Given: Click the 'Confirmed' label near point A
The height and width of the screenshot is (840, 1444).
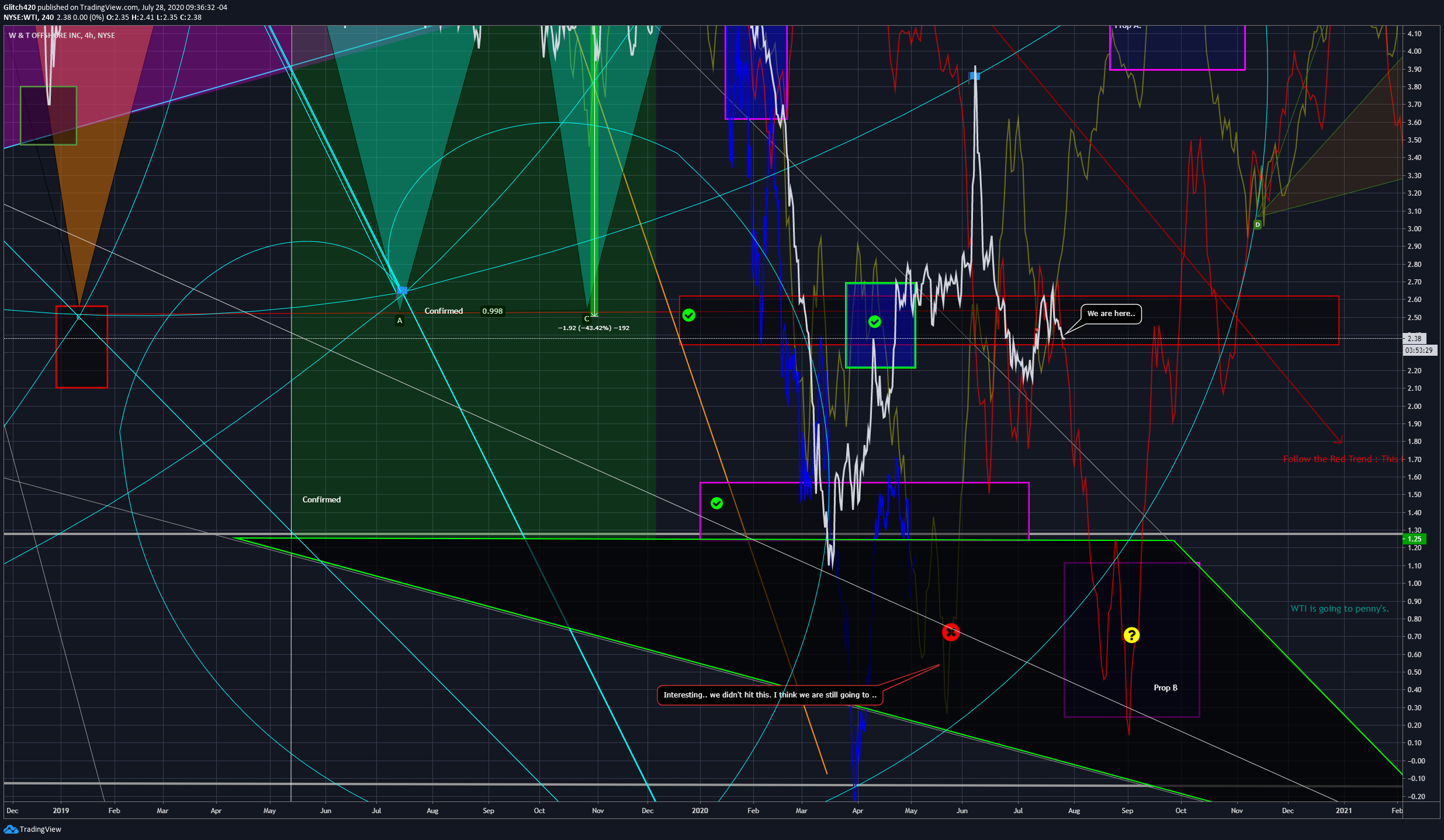Looking at the screenshot, I should click(x=444, y=311).
